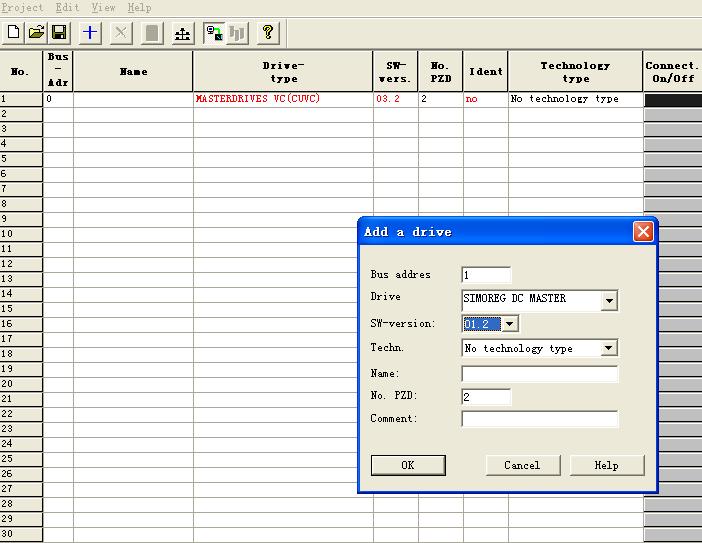Click 'No technology type' cell in row 1

click(575, 99)
